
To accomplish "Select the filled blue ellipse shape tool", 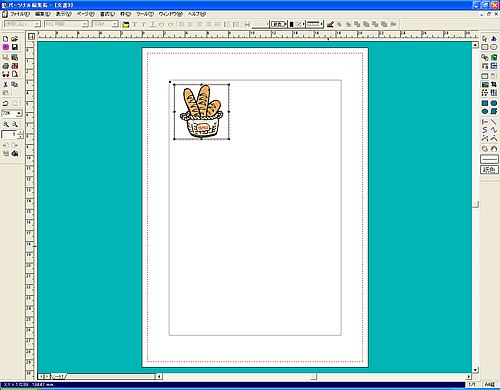I will coord(485,111).
